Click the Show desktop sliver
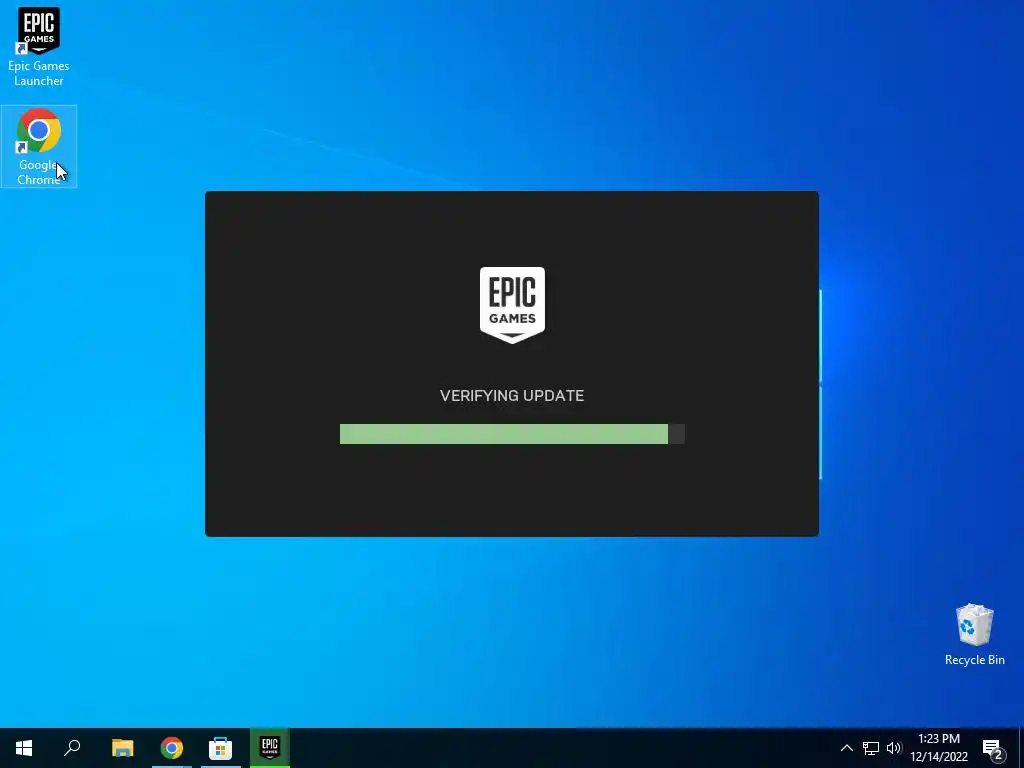 coord(1021,748)
